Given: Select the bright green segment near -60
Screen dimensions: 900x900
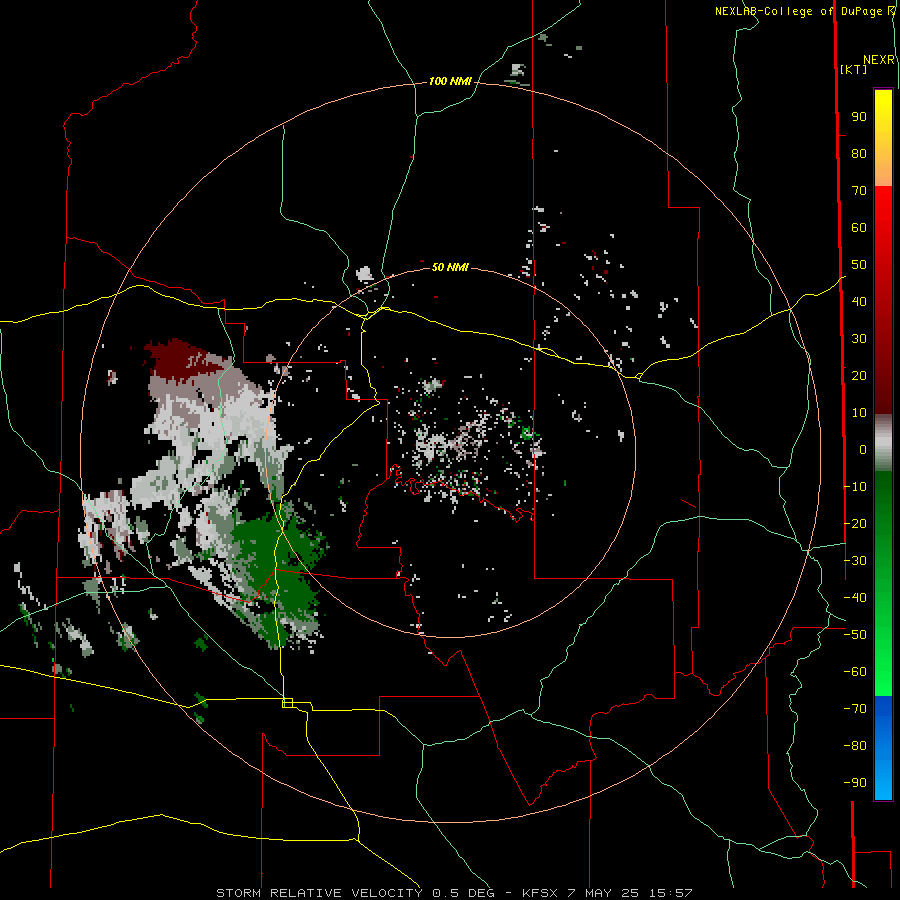Looking at the screenshot, I should 883,672.
